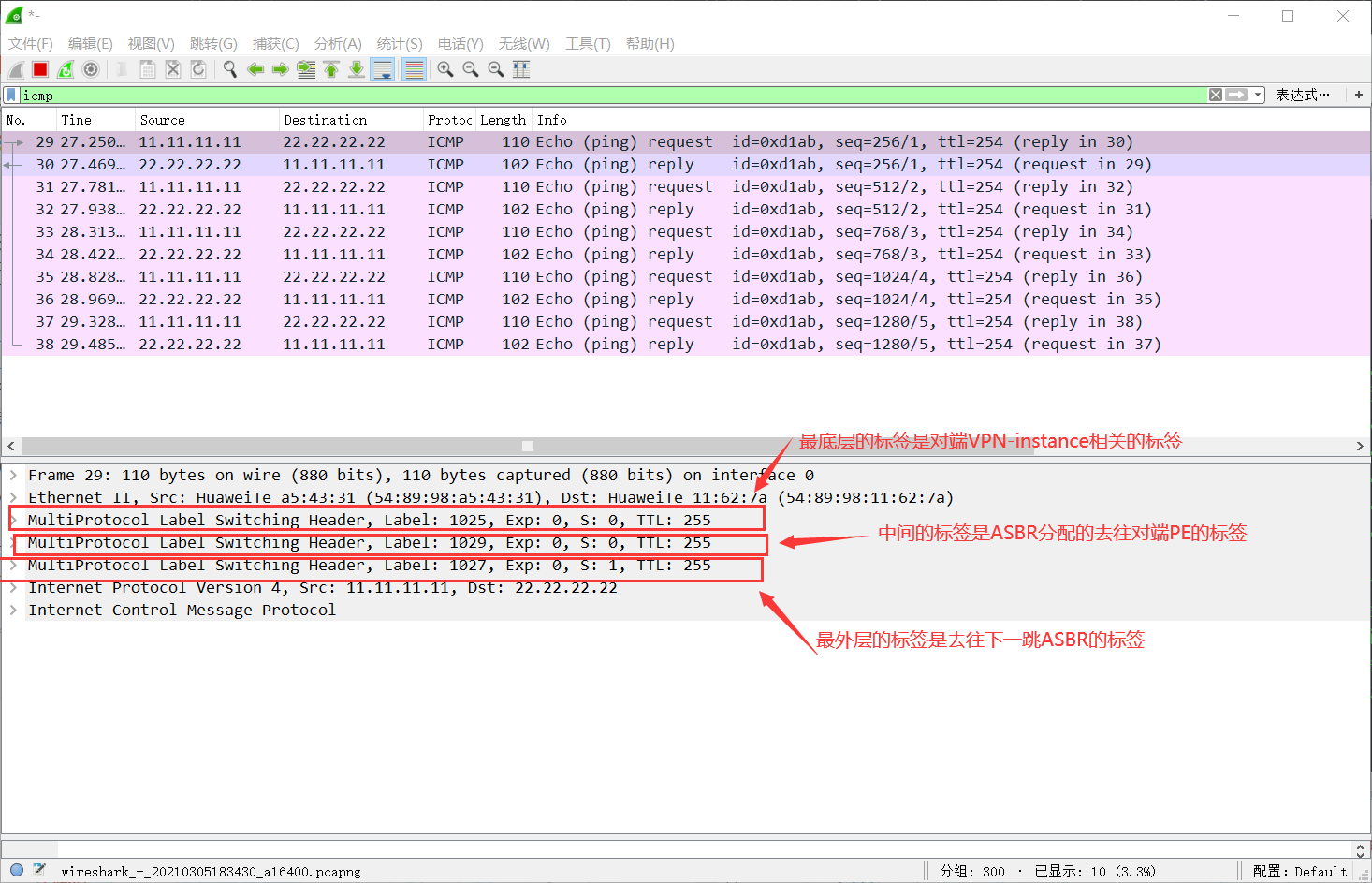This screenshot has width=1372, height=883.
Task: Open the 分析(A) menu
Action: (338, 44)
